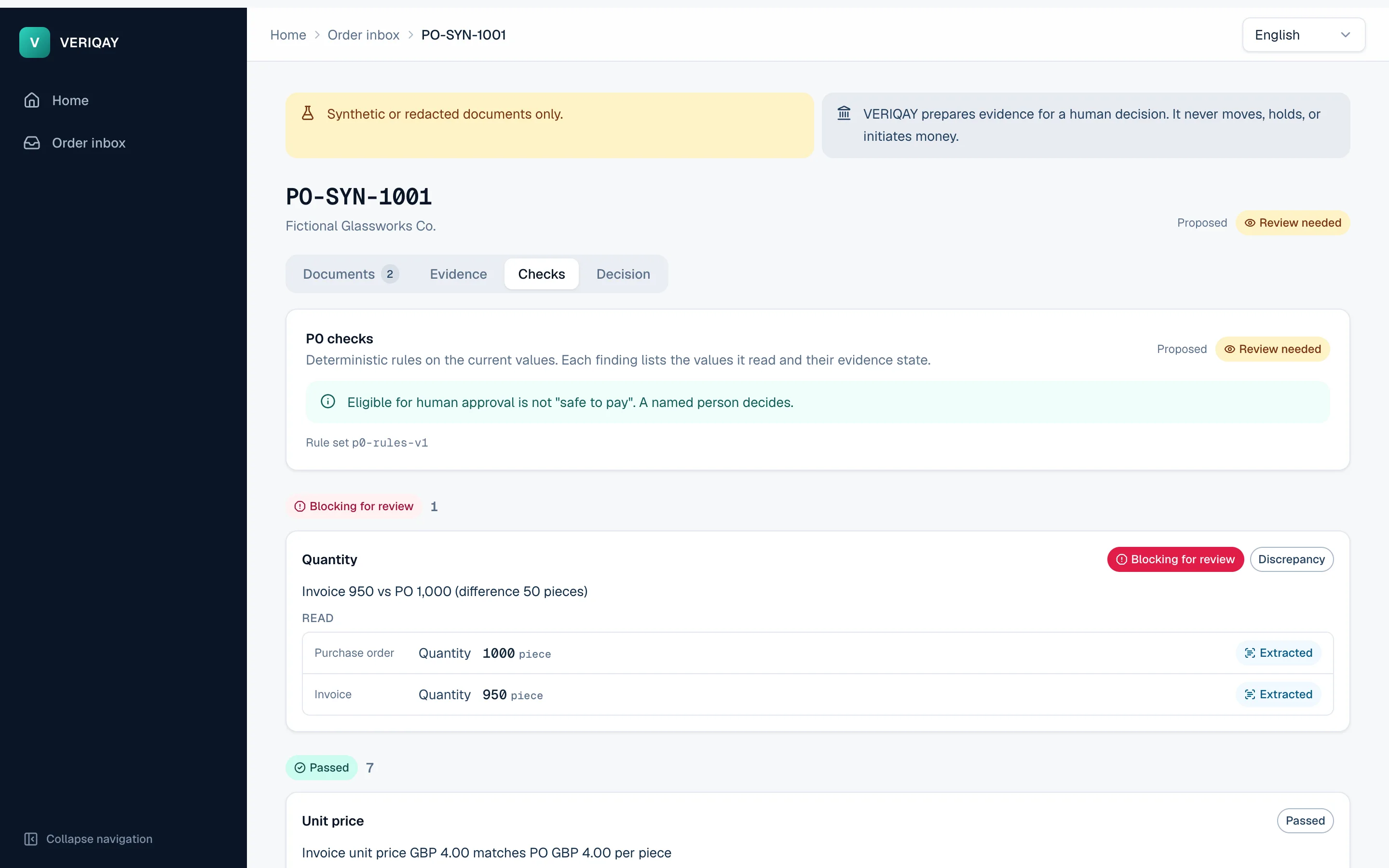Go to the Decision tab

pyautogui.click(x=623, y=274)
